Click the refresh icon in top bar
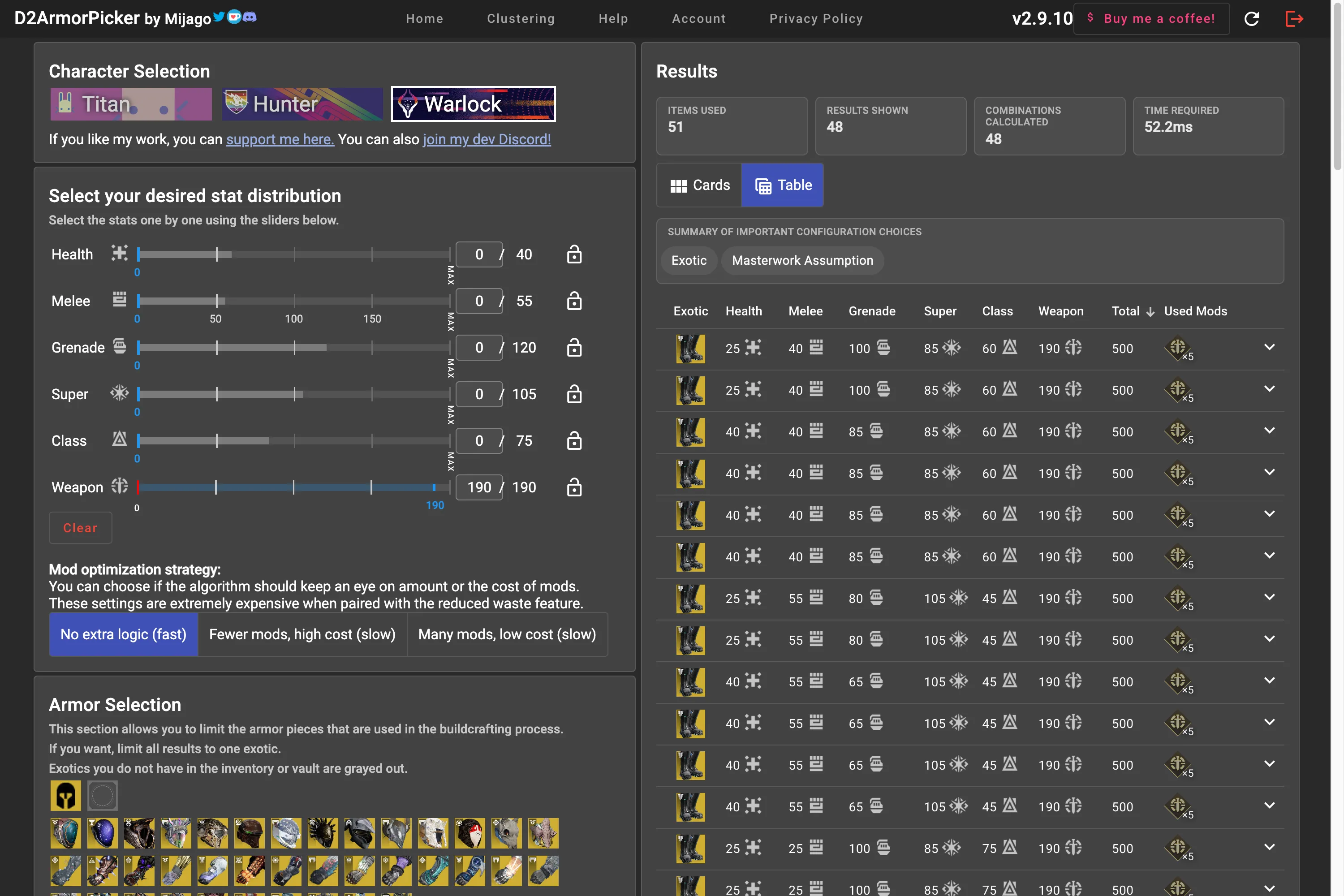 (1251, 19)
